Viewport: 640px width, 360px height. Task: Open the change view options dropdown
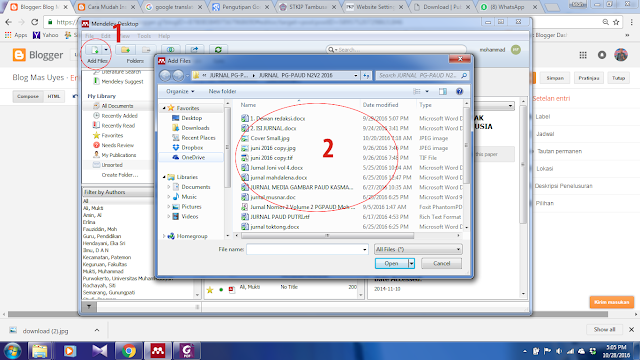pos(427,91)
